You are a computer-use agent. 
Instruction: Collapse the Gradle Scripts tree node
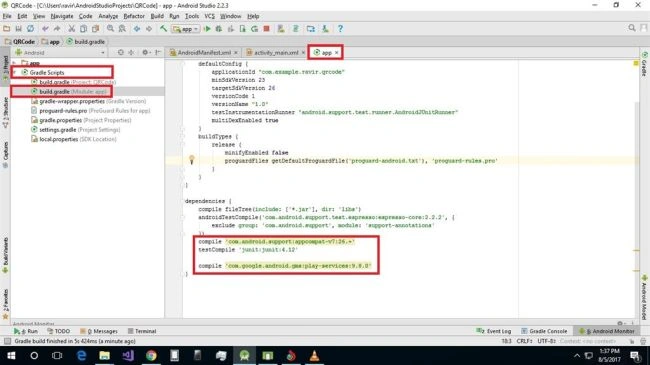(15, 72)
